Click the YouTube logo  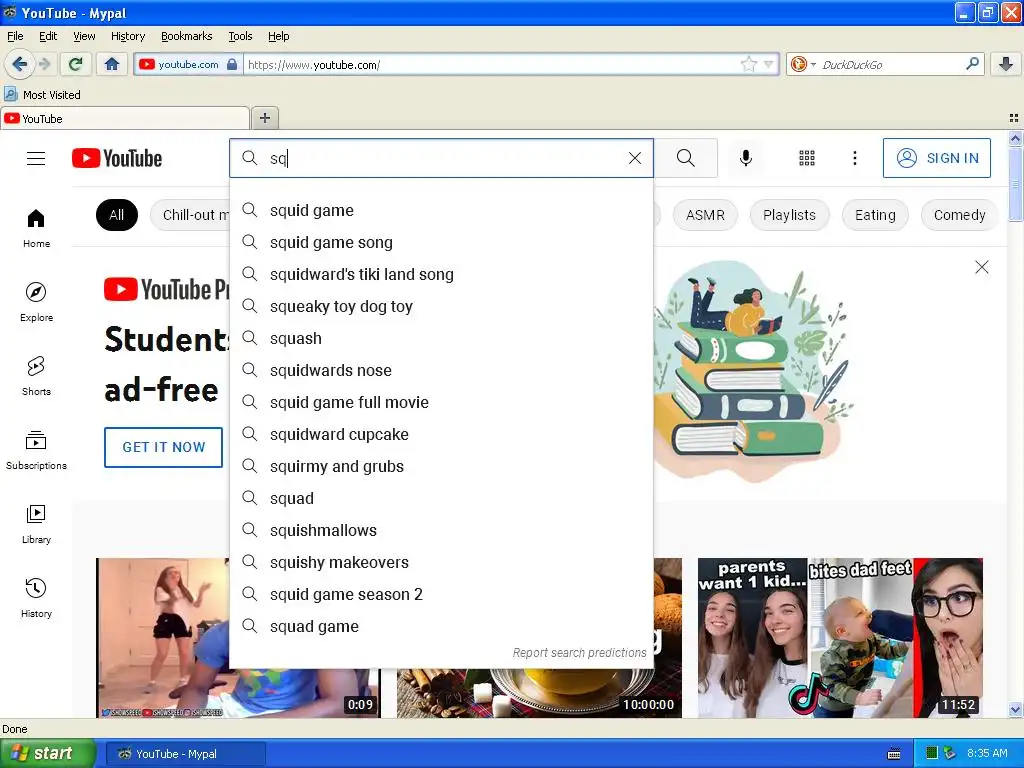(117, 158)
